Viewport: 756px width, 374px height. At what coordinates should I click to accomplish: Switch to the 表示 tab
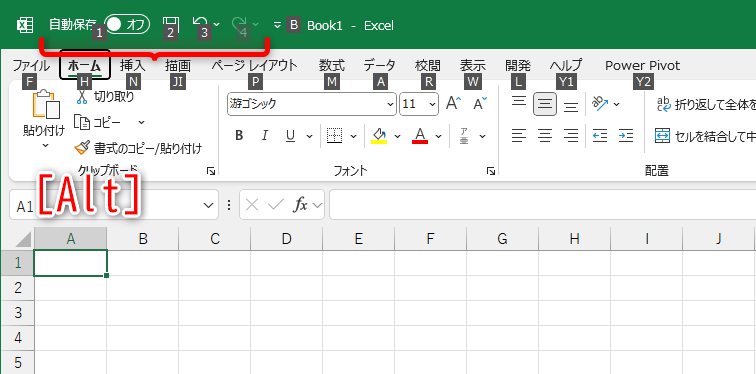click(x=473, y=65)
